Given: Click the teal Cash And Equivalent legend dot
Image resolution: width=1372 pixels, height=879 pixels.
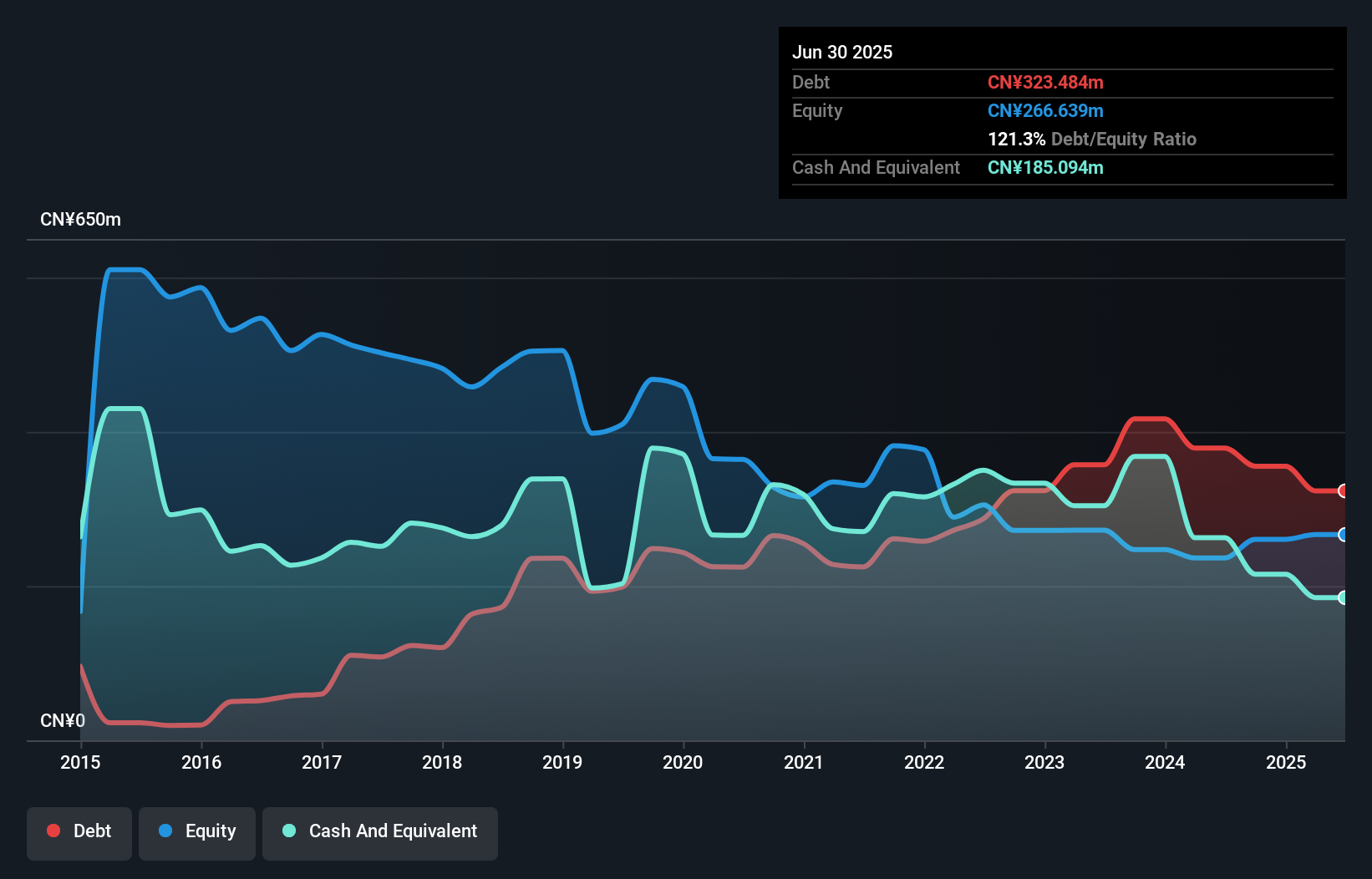Looking at the screenshot, I should click(288, 831).
